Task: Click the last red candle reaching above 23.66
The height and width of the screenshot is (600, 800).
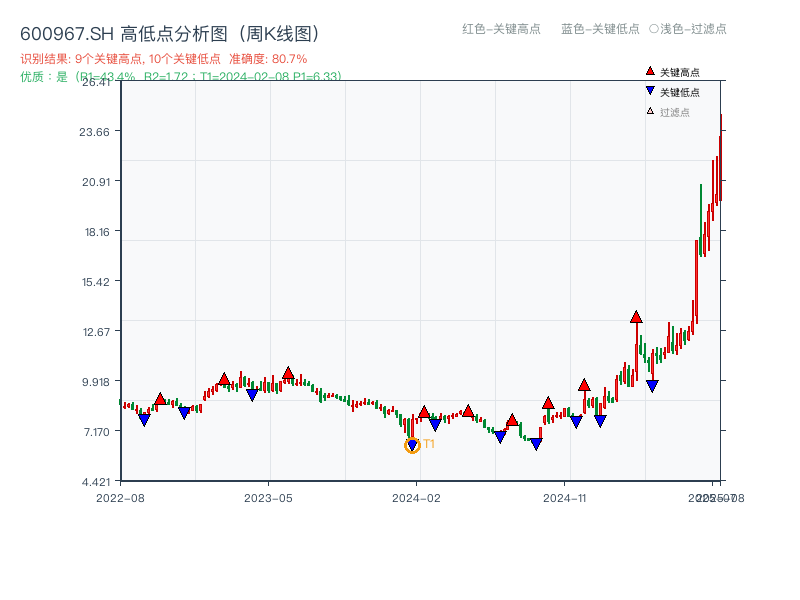Action: pyautogui.click(x=721, y=157)
